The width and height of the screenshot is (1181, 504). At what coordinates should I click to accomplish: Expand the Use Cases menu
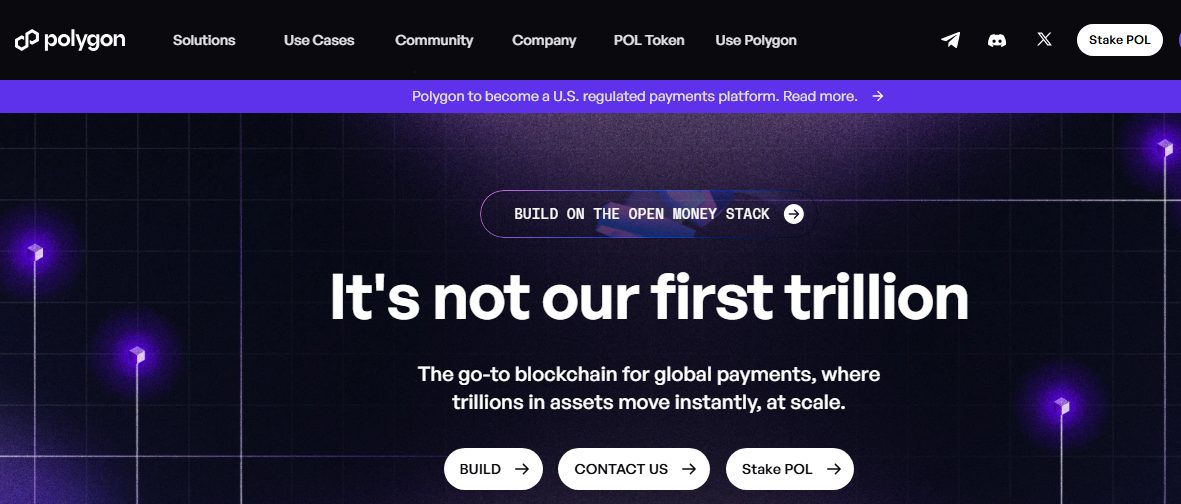[319, 40]
